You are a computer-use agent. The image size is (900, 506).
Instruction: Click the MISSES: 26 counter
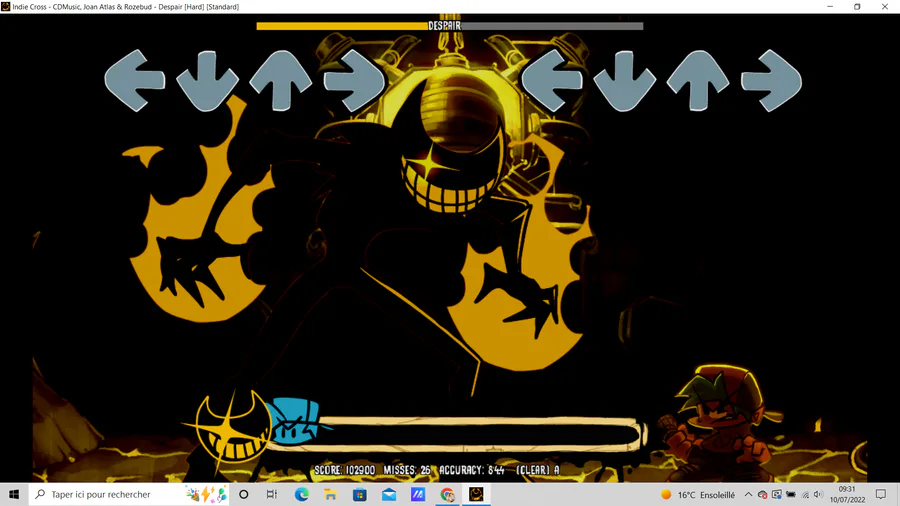coord(407,470)
